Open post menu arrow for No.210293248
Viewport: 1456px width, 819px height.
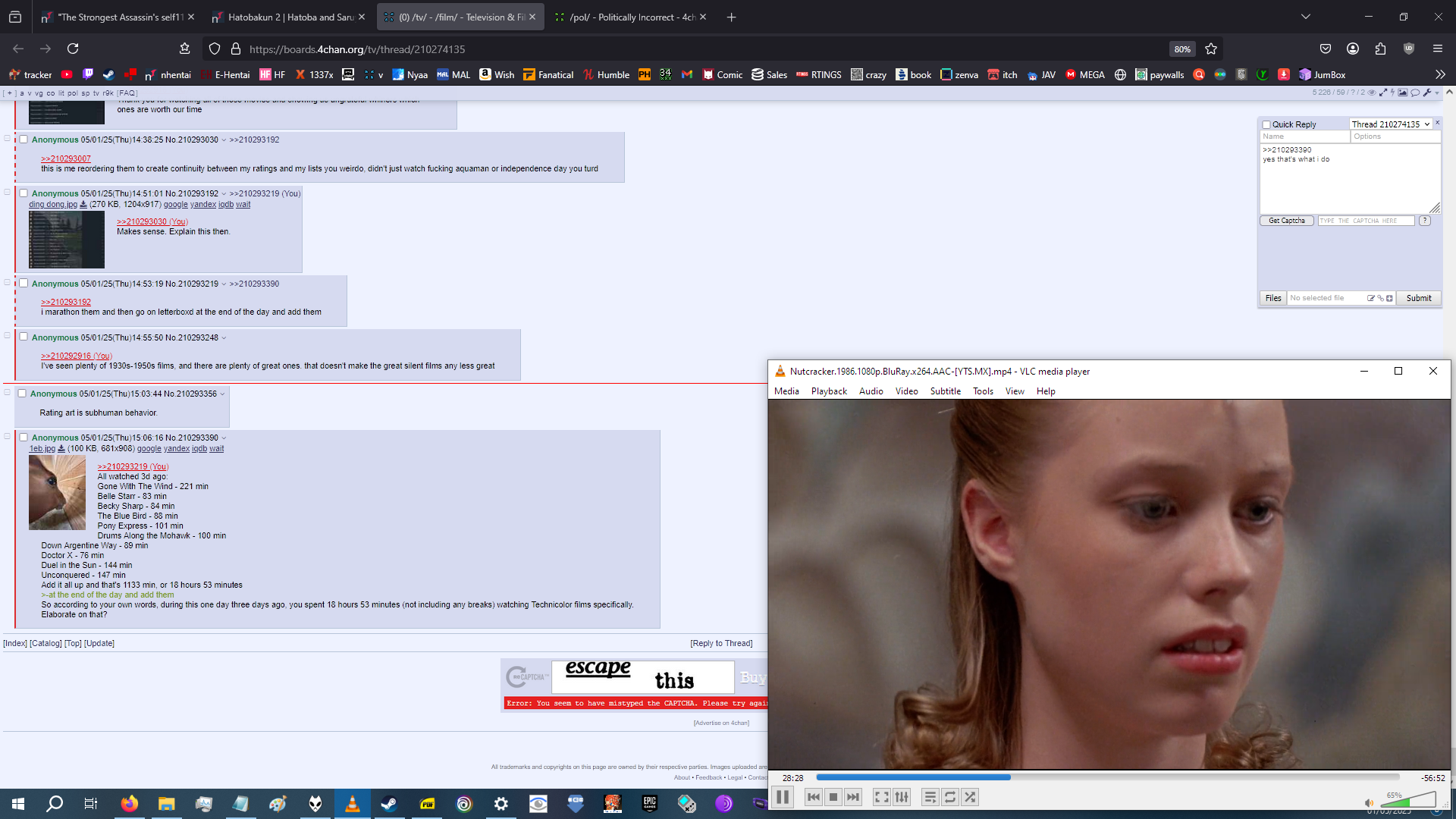[x=224, y=338]
